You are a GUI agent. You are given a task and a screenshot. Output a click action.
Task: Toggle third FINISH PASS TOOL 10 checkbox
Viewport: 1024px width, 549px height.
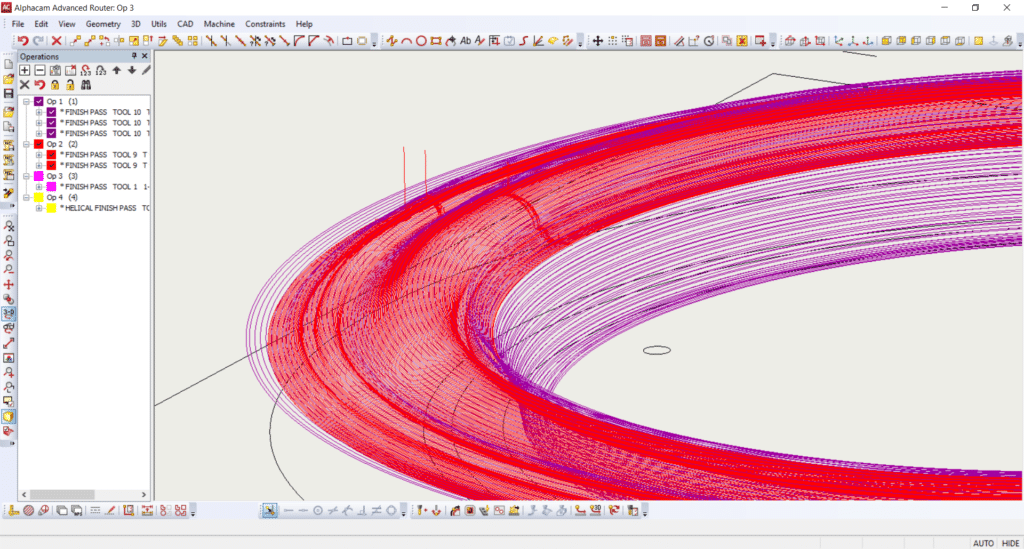[x=51, y=133]
